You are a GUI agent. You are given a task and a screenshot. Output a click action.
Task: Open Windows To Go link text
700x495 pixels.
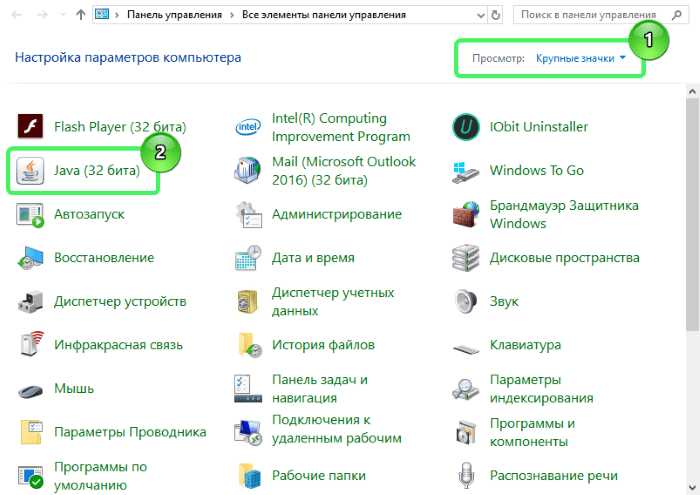[537, 171]
